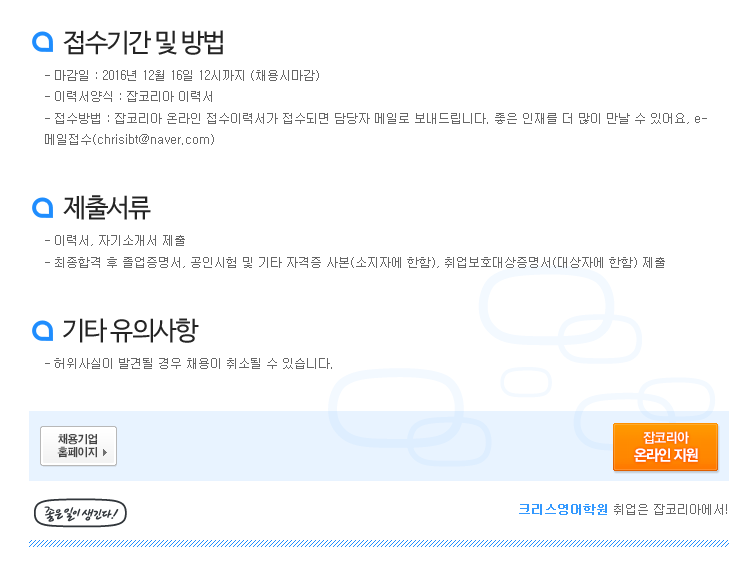The width and height of the screenshot is (756, 571).
Task: Click the 이력서양식 잡코리아 이력서 line
Action: point(129,97)
